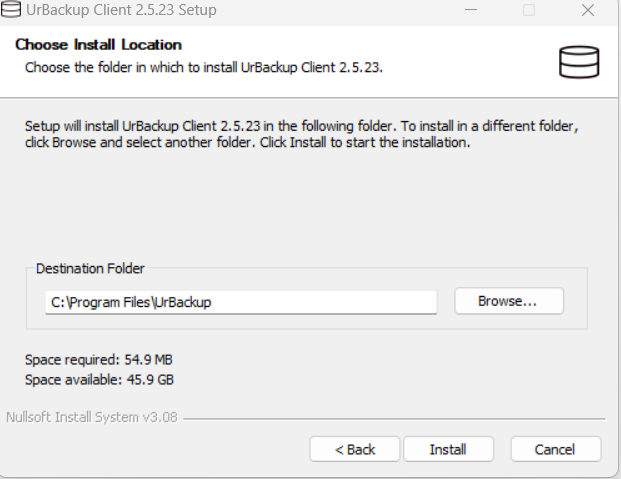The image size is (621, 479).
Task: Go back with the < Back button
Action: tap(354, 449)
